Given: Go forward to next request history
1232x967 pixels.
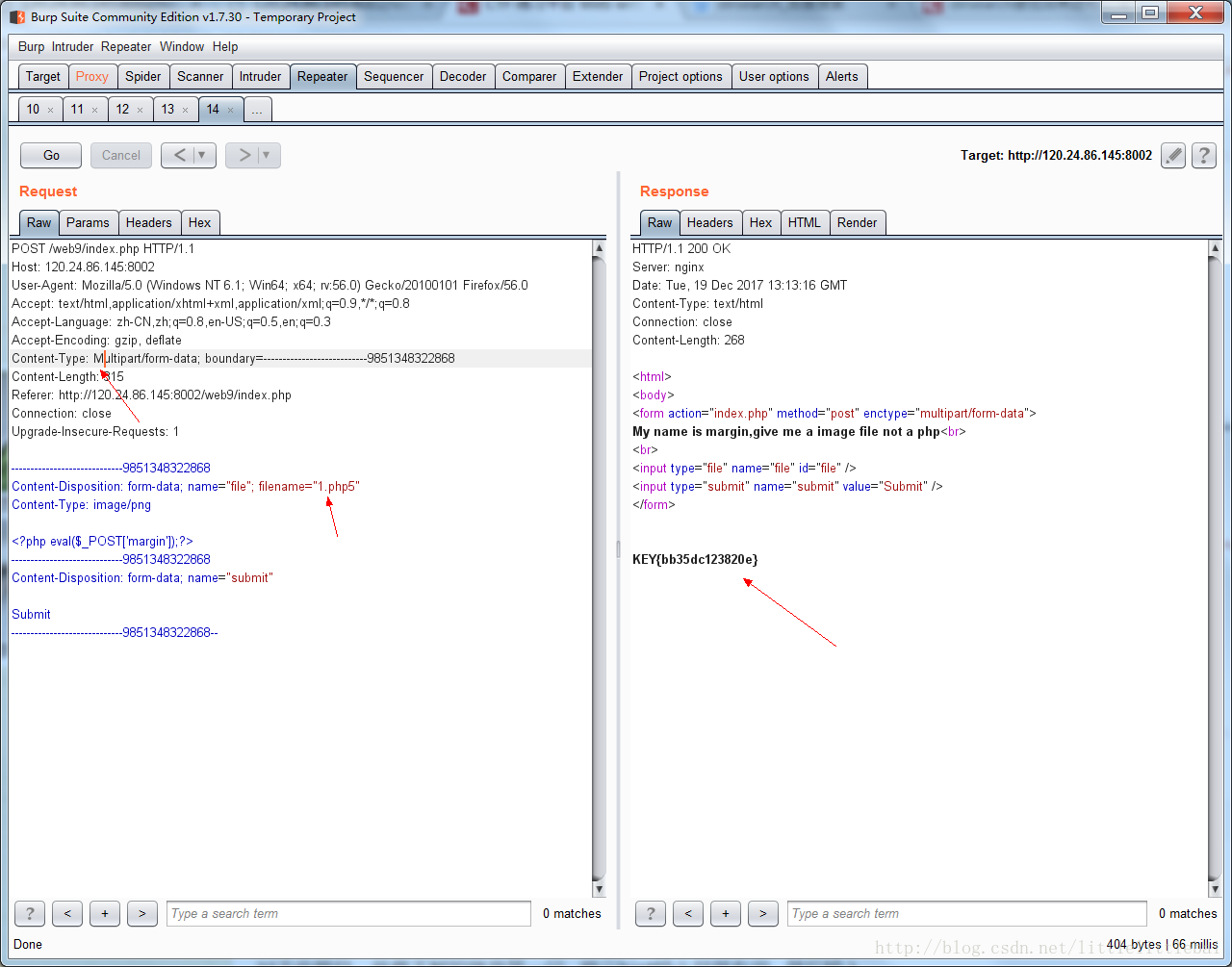Looking at the screenshot, I should pyautogui.click(x=243, y=155).
